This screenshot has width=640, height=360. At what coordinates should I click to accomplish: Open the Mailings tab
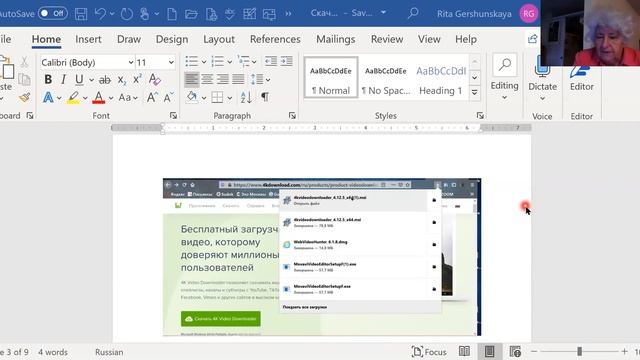point(336,39)
